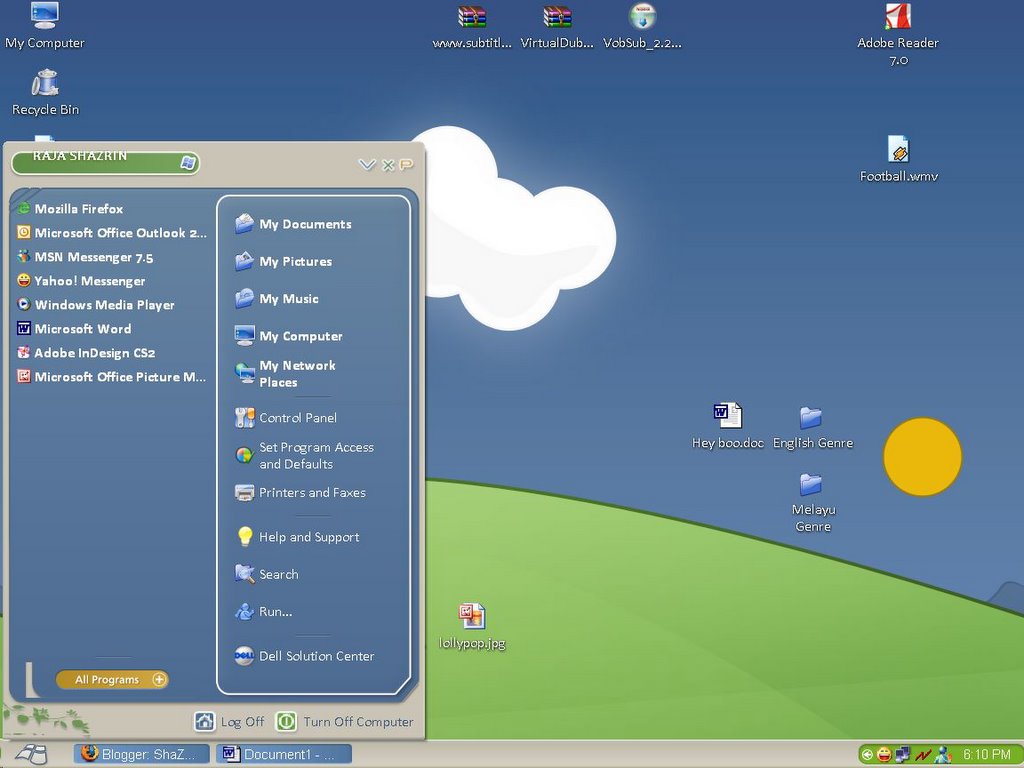This screenshot has width=1024, height=768.
Task: Open Search from Start menu
Action: pyautogui.click(x=267, y=574)
